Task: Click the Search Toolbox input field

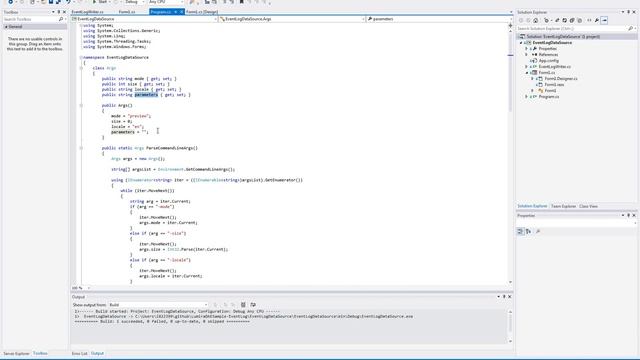Action: [x=30, y=19]
